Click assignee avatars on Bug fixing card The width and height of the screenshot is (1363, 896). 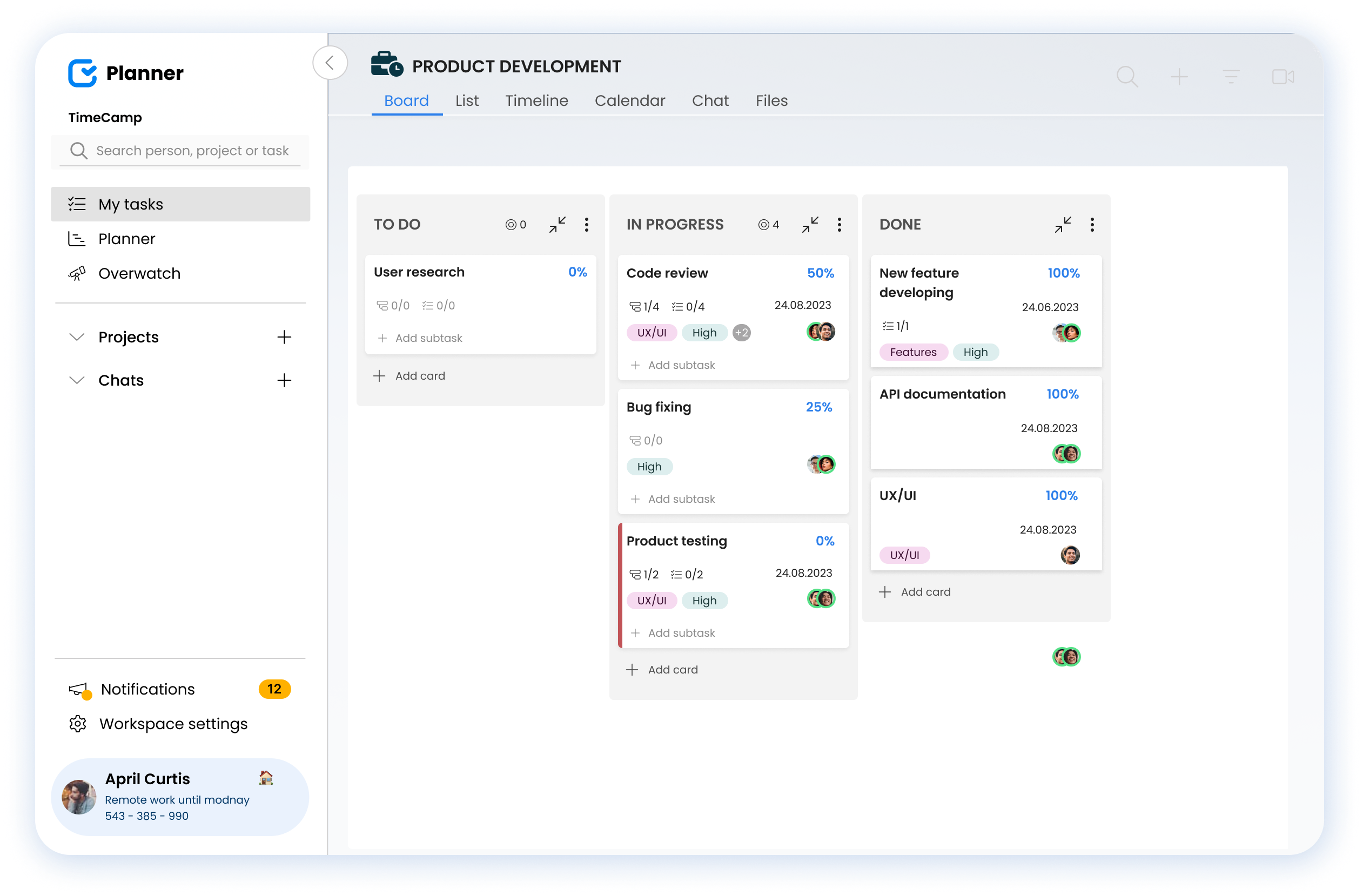tap(821, 464)
